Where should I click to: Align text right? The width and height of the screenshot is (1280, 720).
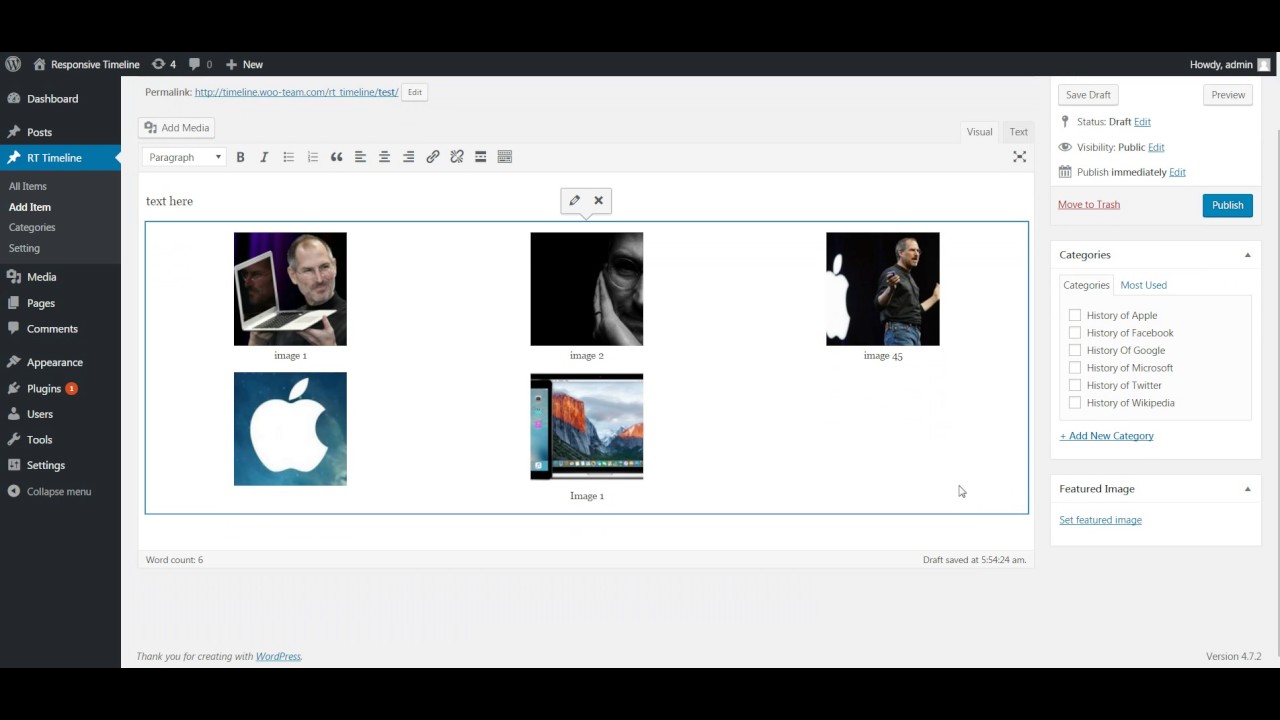(408, 157)
